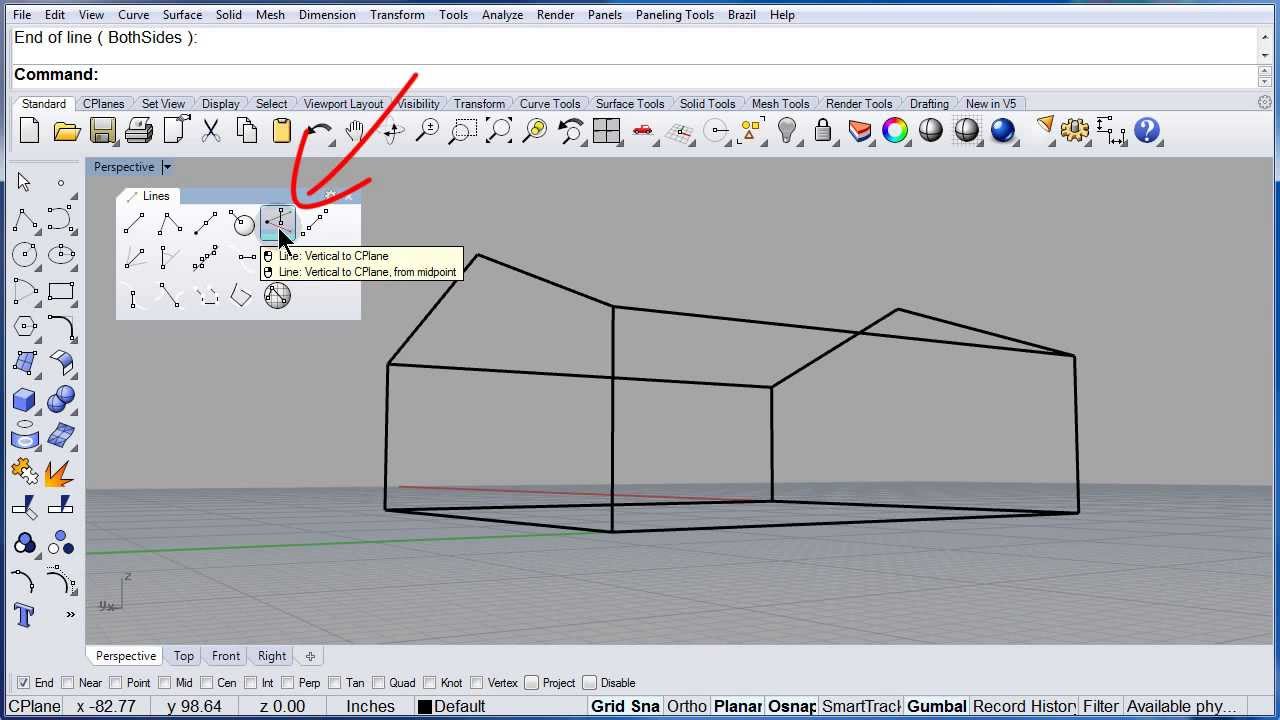
Task: Open Edit Layers icon
Action: [x=859, y=131]
